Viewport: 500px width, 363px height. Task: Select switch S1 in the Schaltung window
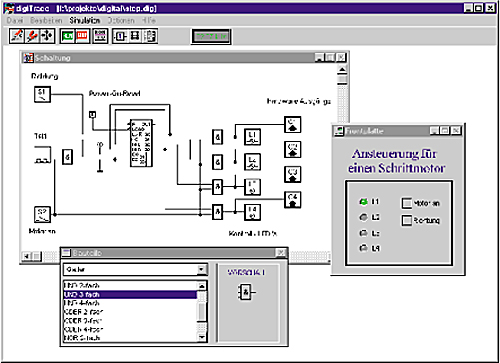[x=42, y=94]
